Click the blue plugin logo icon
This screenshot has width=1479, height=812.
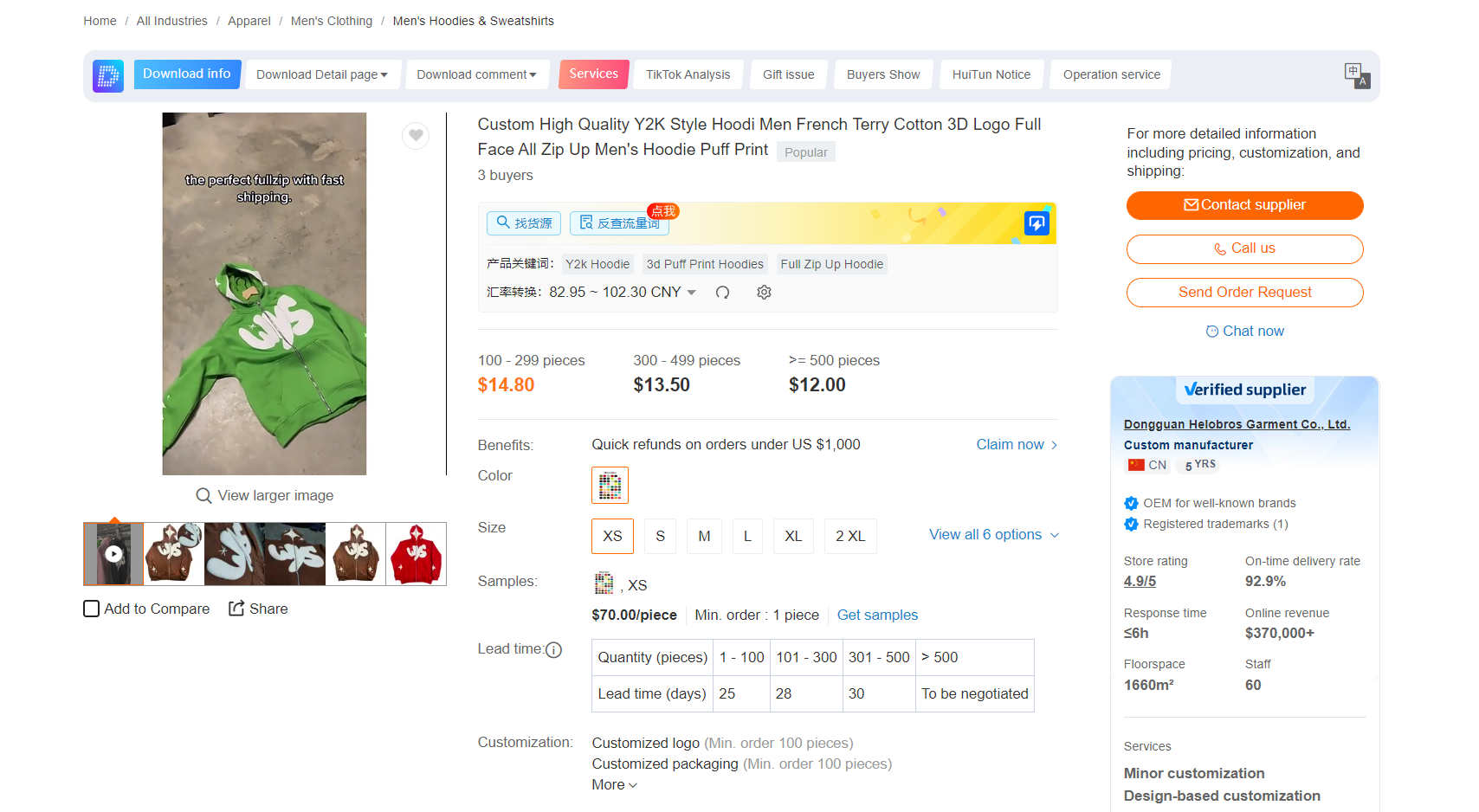click(x=108, y=75)
